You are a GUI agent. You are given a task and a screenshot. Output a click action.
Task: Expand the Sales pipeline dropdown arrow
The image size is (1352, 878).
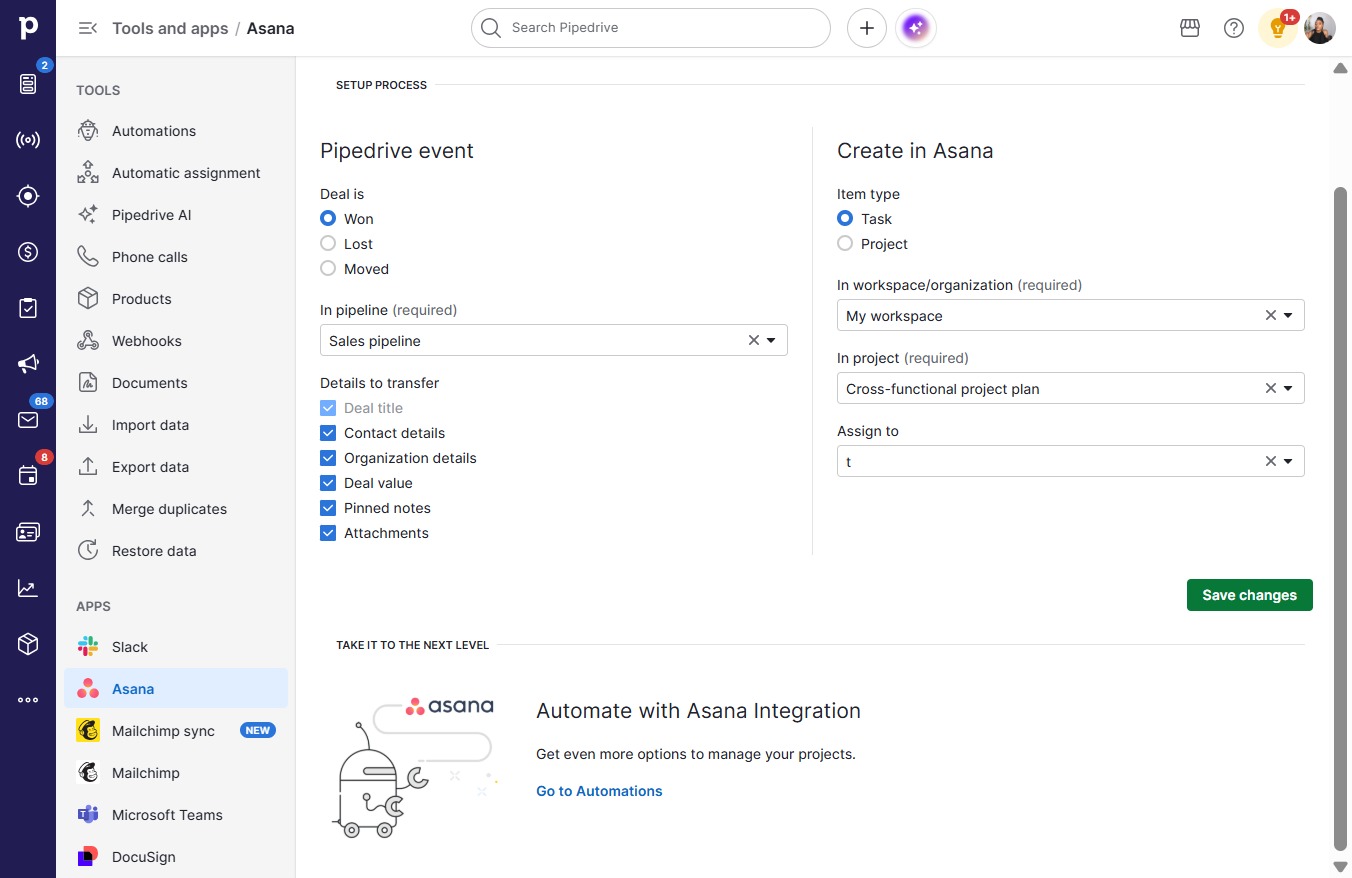772,340
